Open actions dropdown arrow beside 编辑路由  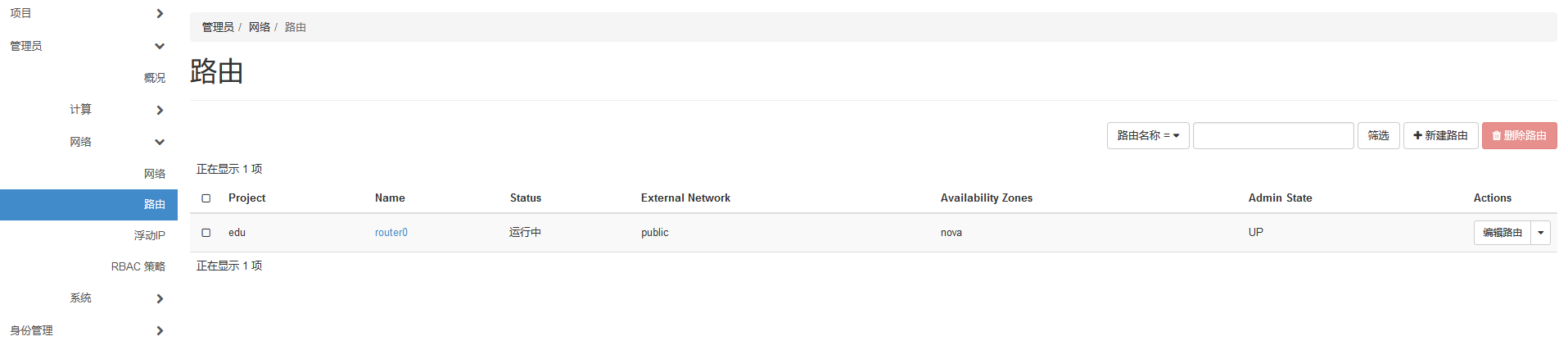tap(1540, 233)
